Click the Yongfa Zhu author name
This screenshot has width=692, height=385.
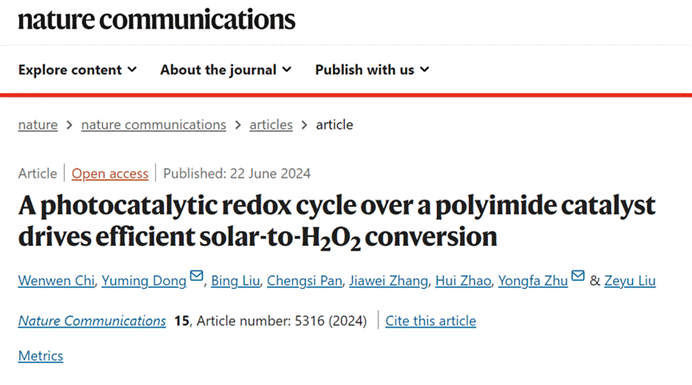click(x=533, y=281)
